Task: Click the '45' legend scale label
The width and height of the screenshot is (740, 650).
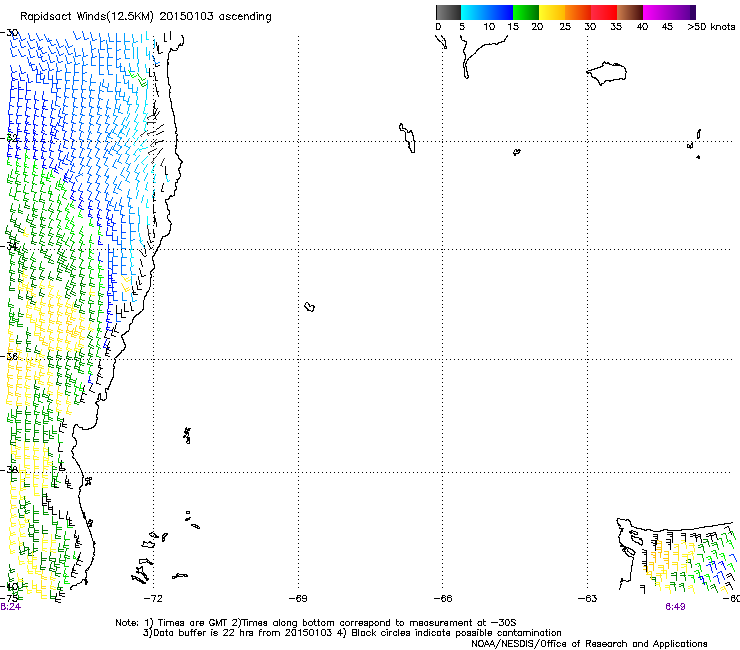Action: 667,27
